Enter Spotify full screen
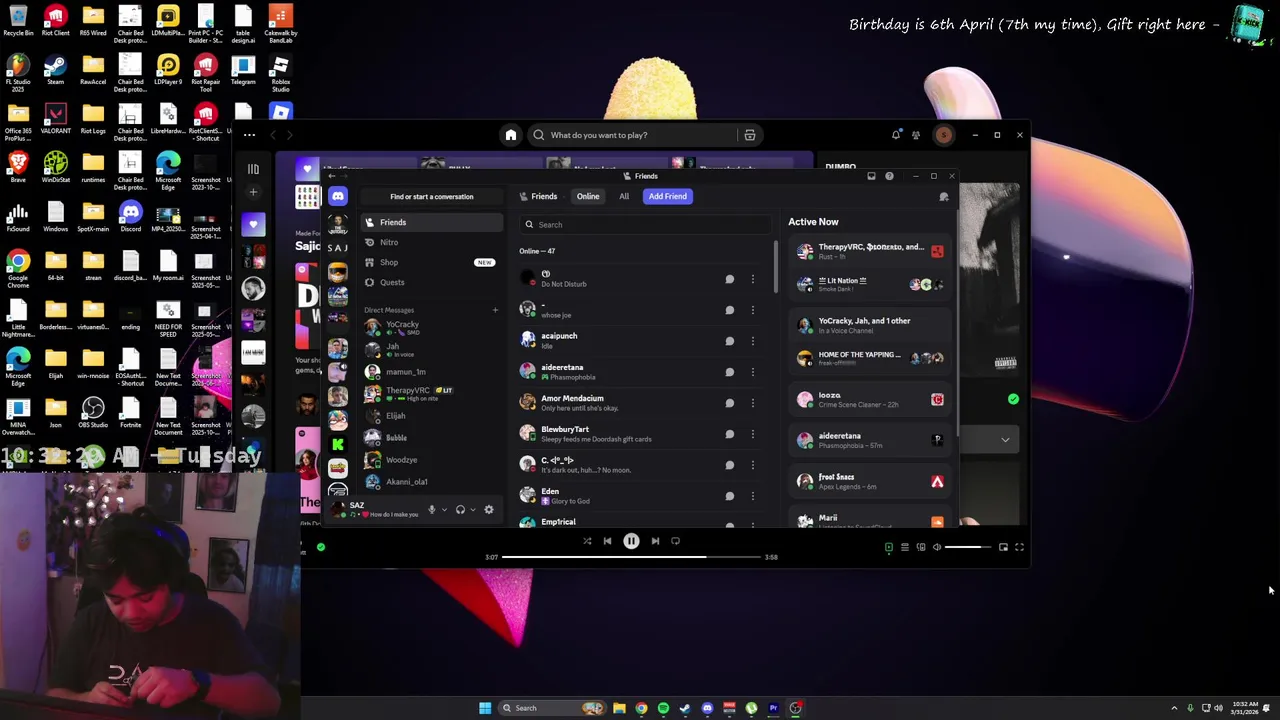1280x720 pixels. click(x=1019, y=547)
